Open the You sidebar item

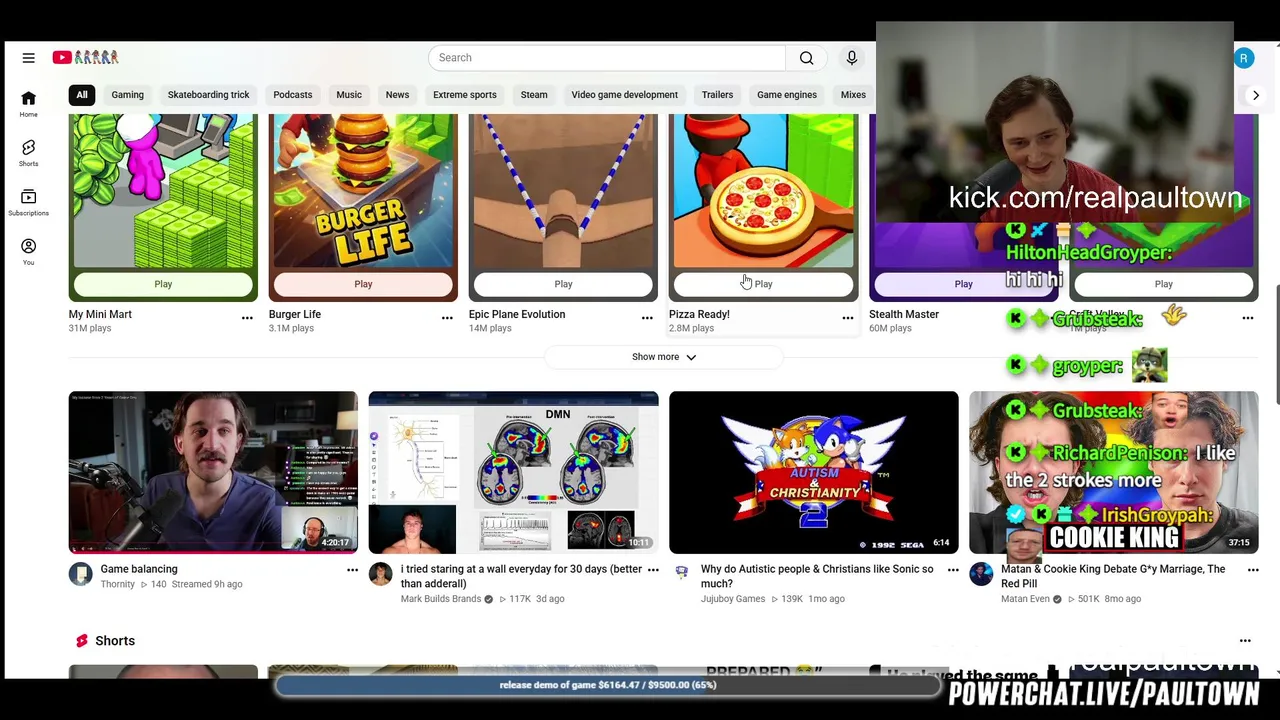pos(28,252)
